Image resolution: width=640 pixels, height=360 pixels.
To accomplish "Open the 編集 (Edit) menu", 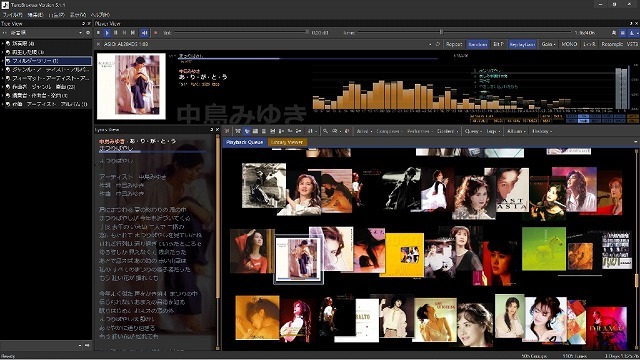I will point(35,15).
